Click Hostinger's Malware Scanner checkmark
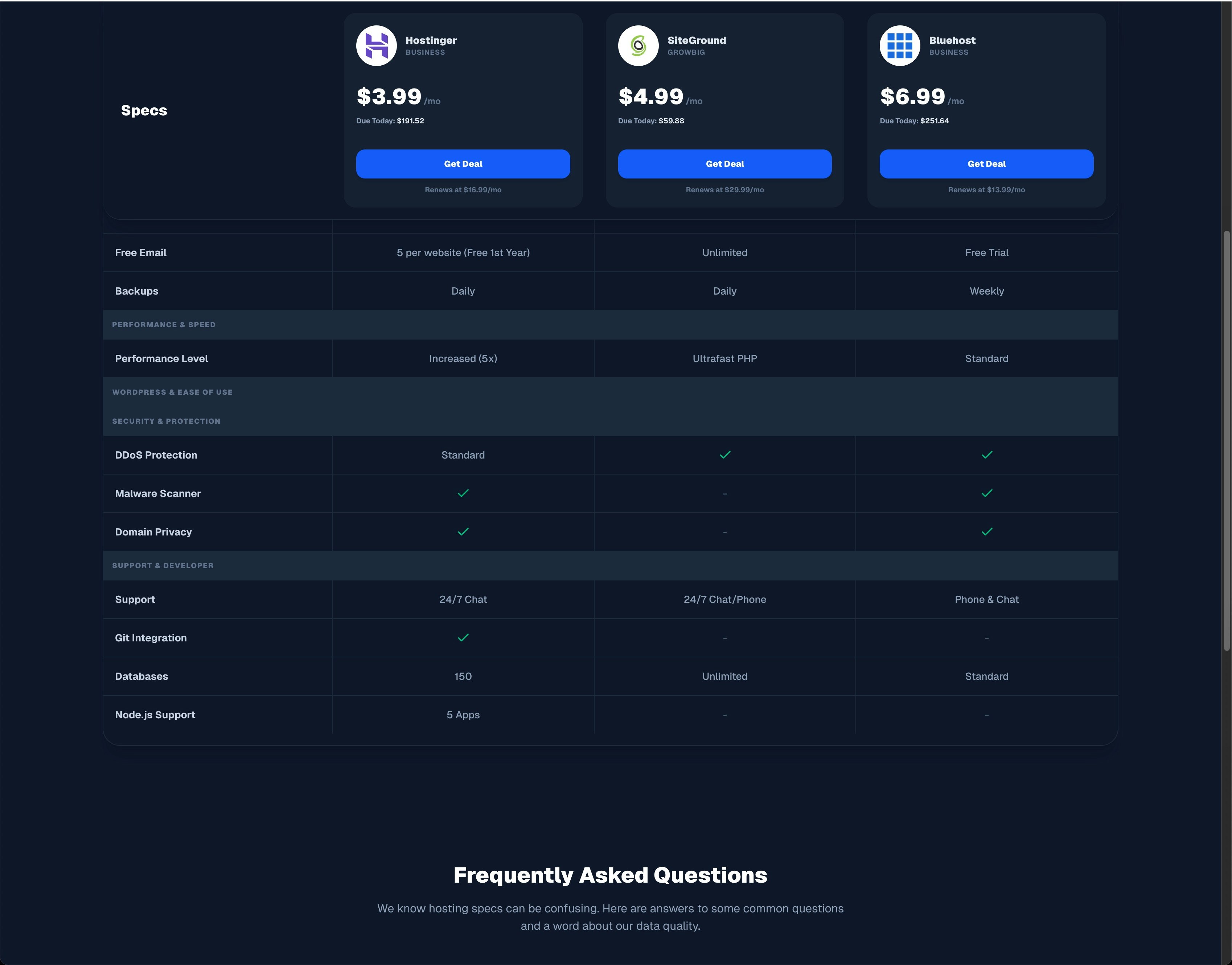This screenshot has width=1232, height=965. 463,493
